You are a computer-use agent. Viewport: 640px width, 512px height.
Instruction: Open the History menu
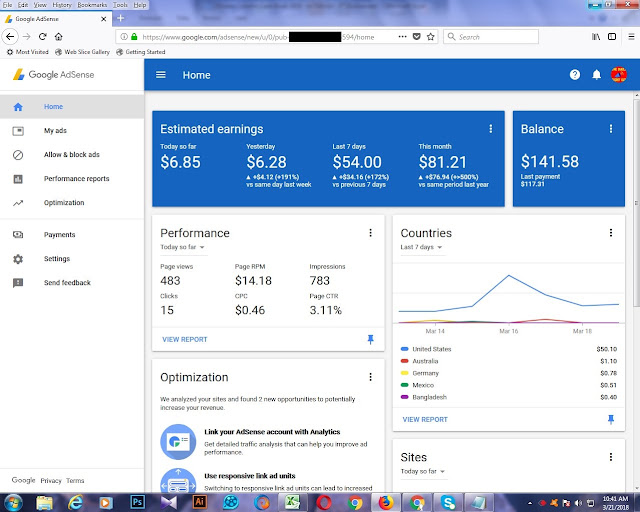62,5
